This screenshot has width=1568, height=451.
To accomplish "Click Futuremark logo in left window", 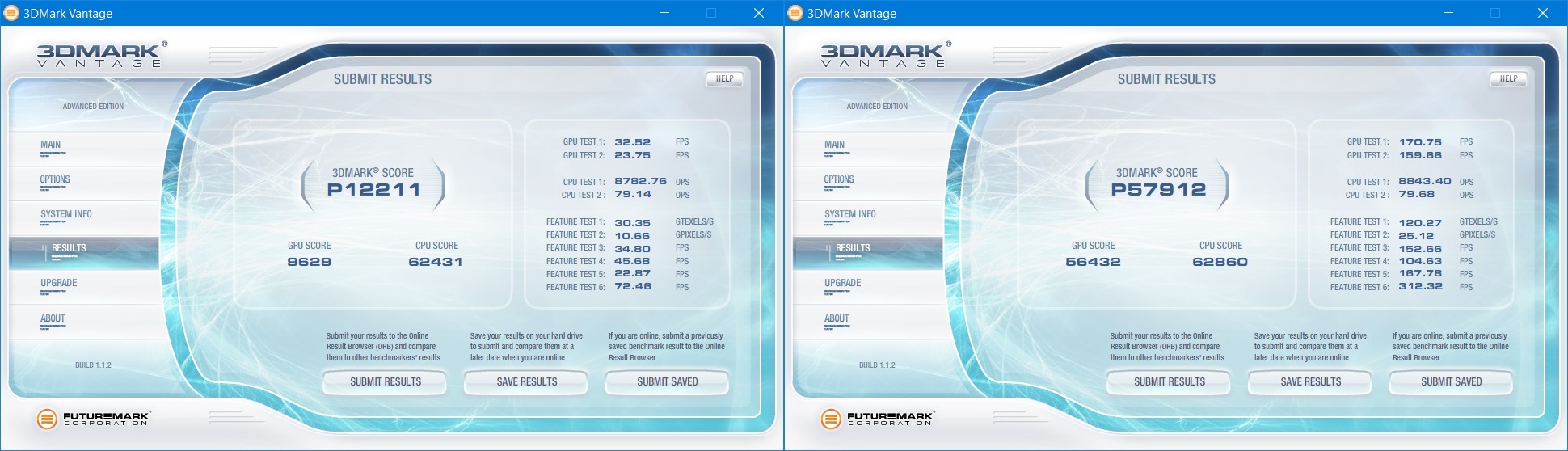I will coord(94,418).
